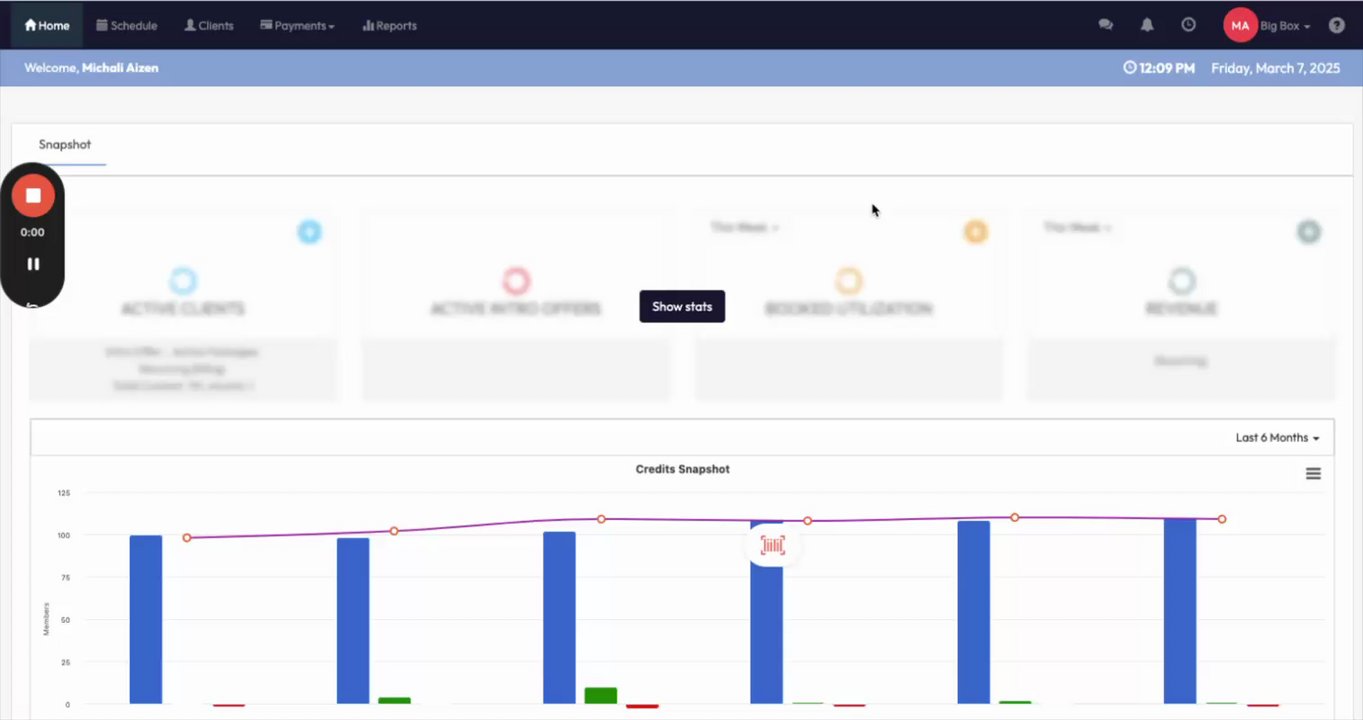Open the chat messages icon

[x=1105, y=25]
